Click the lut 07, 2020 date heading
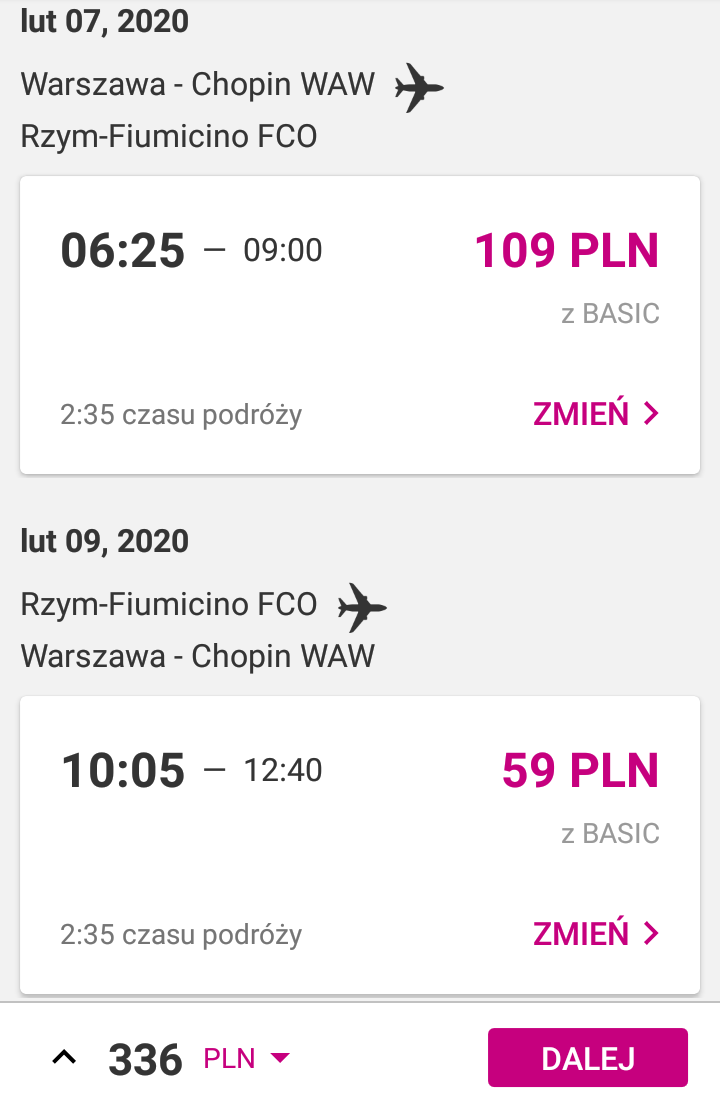720x1113 pixels. click(104, 21)
